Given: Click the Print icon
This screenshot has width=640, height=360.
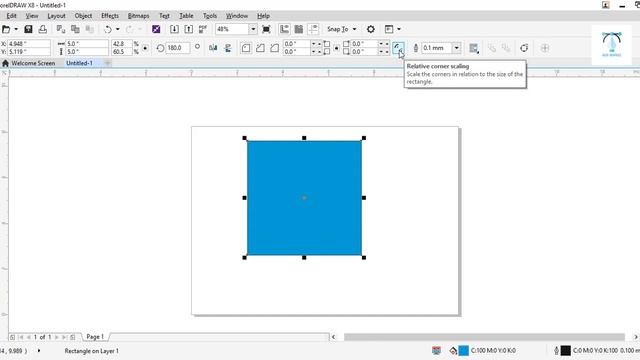Looking at the screenshot, I should pos(42,29).
